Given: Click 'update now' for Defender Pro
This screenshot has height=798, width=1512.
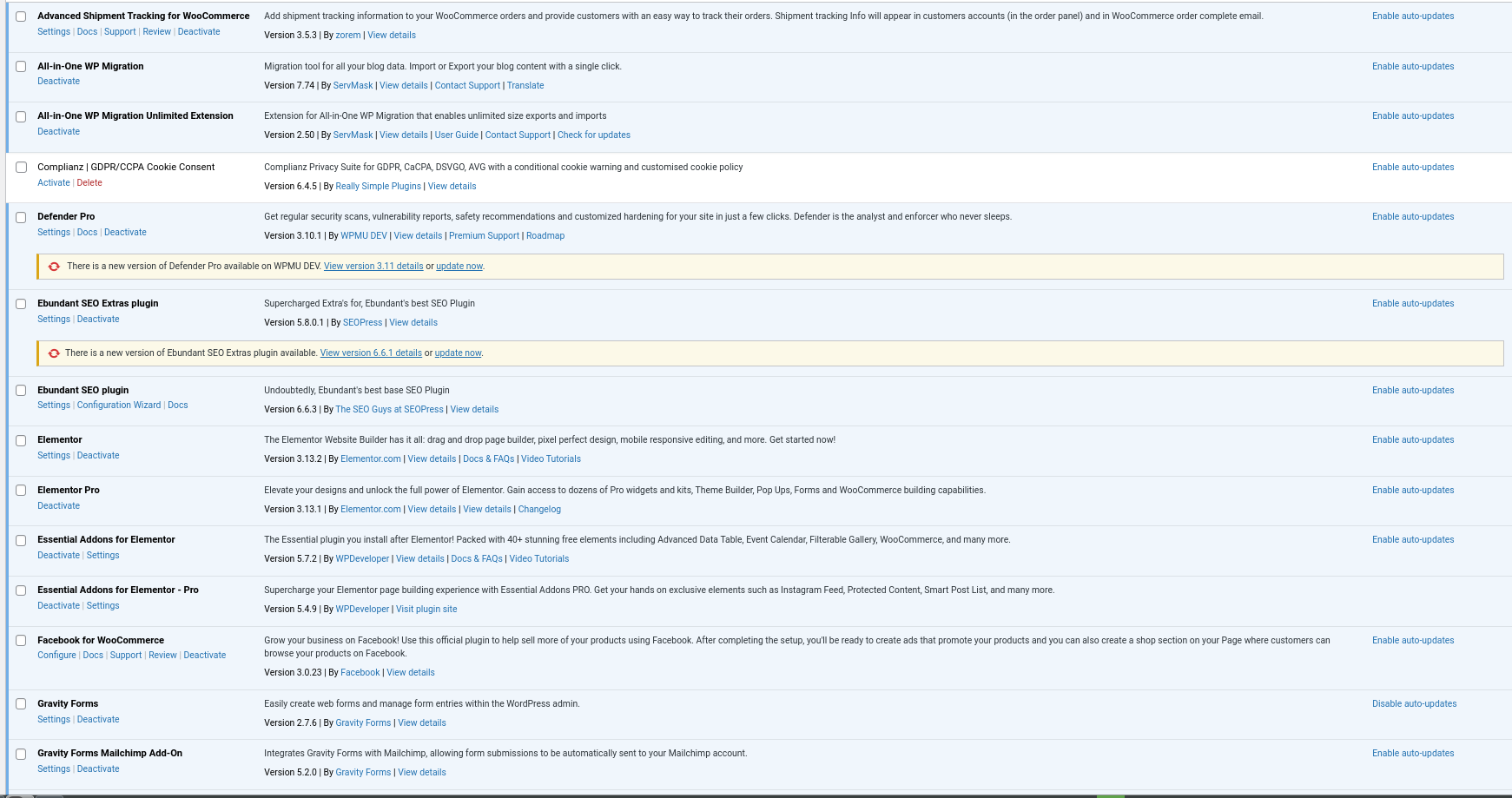Looking at the screenshot, I should [x=459, y=267].
